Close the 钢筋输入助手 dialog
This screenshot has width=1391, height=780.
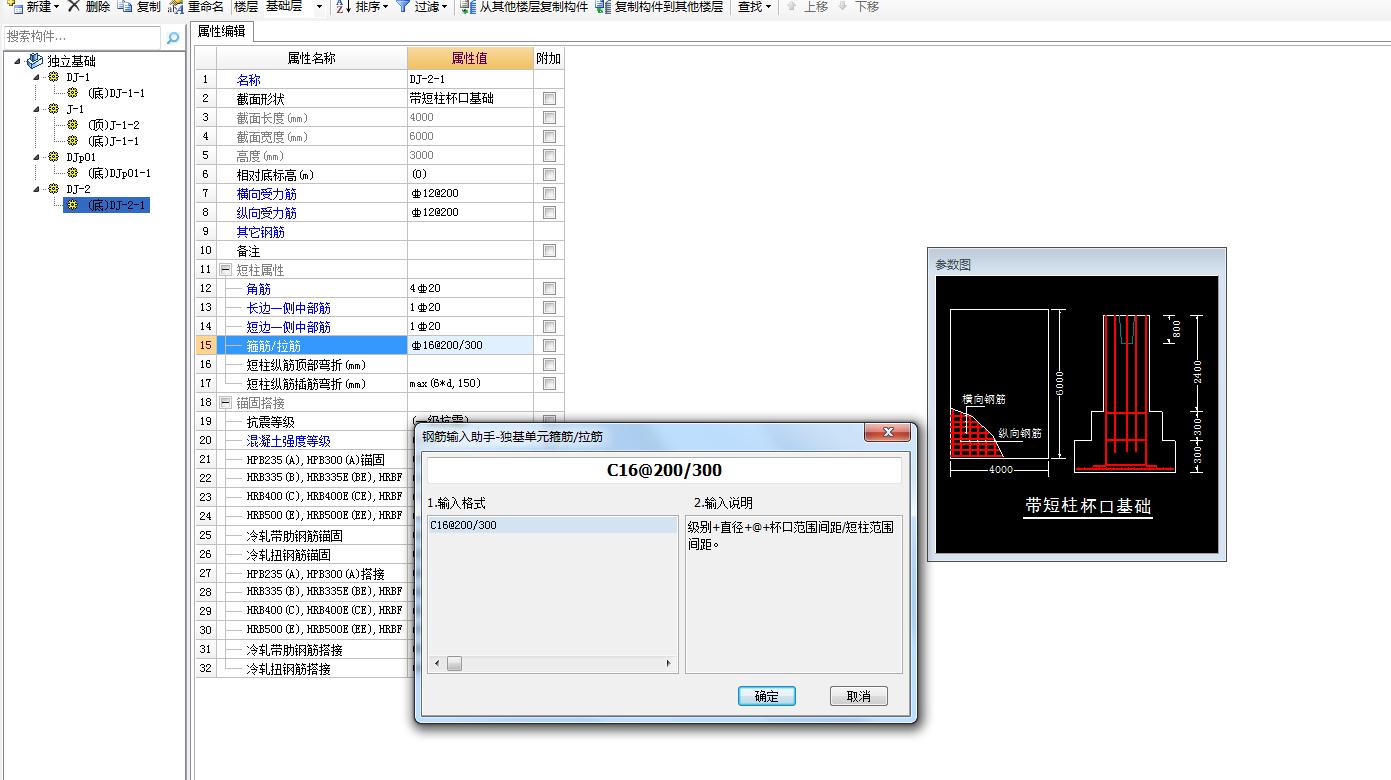click(886, 434)
